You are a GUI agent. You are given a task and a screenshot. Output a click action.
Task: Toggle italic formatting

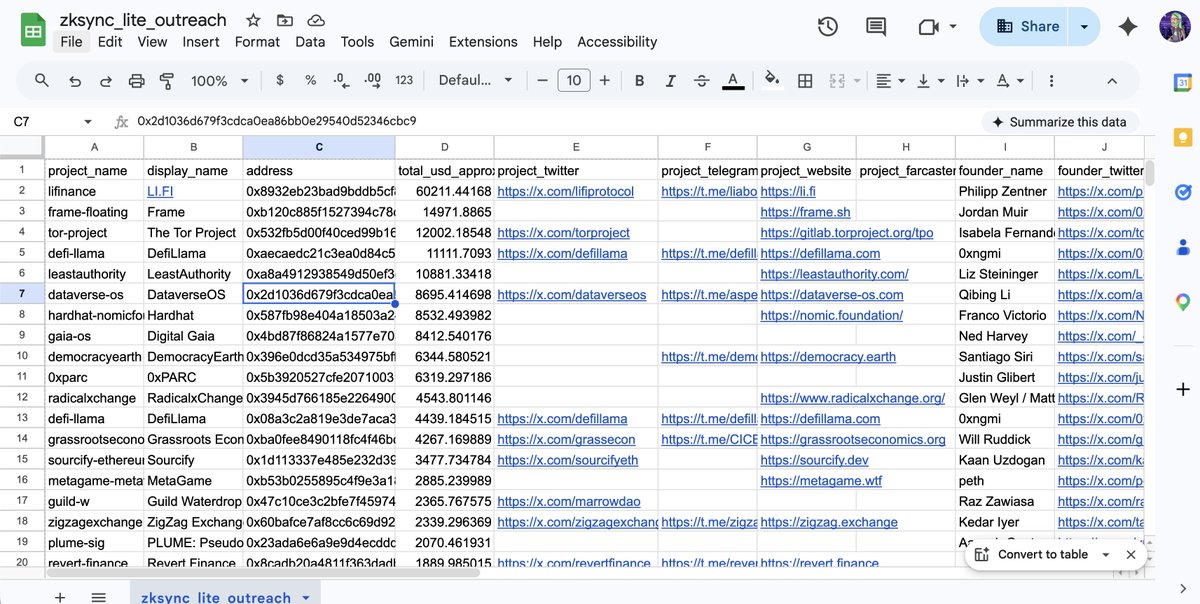click(670, 80)
